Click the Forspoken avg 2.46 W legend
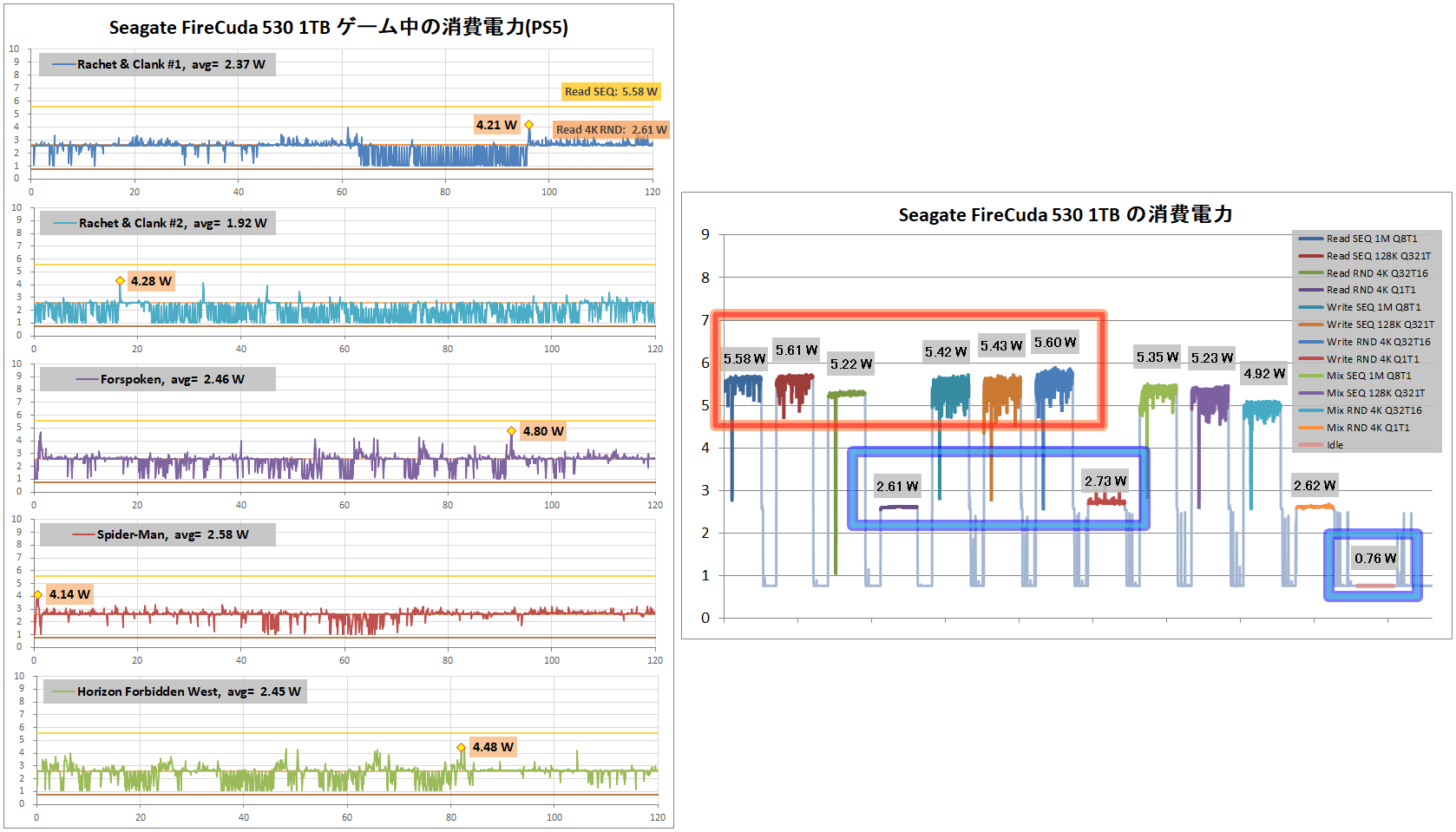This screenshot has width=1456, height=832. (x=159, y=379)
